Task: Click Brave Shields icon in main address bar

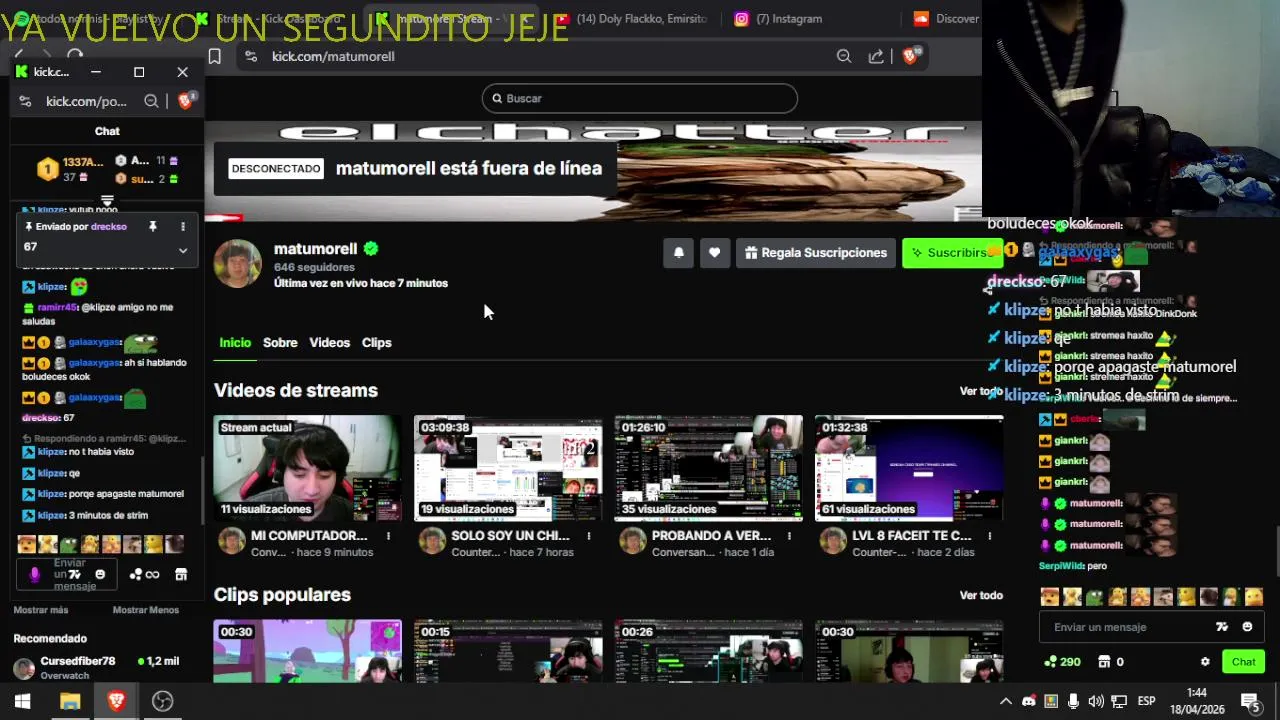Action: (x=910, y=56)
